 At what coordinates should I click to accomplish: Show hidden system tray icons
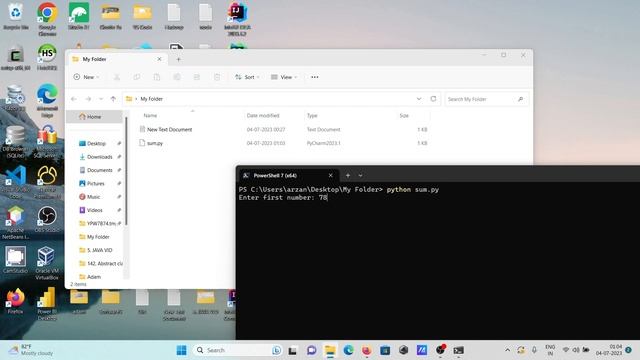pyautogui.click(x=507, y=350)
